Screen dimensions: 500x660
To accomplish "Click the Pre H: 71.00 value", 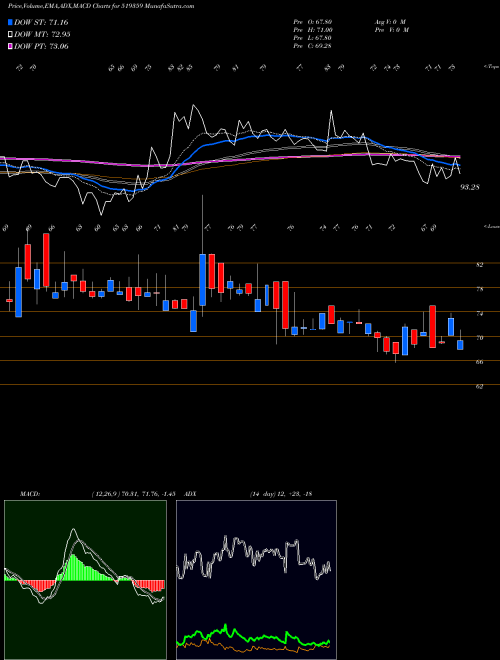I will [313, 30].
